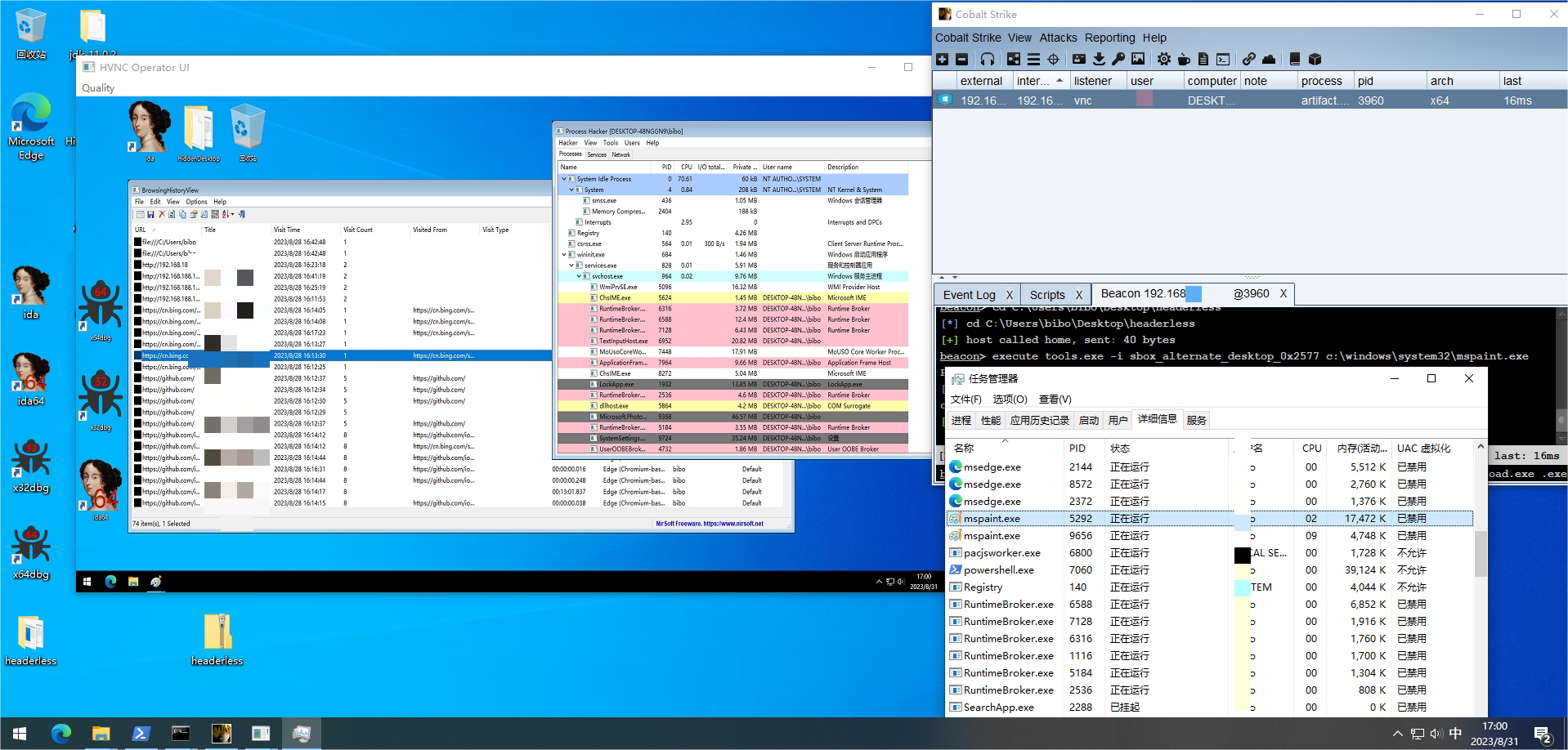
Task: Switch to session table view icon
Action: 1033,59
